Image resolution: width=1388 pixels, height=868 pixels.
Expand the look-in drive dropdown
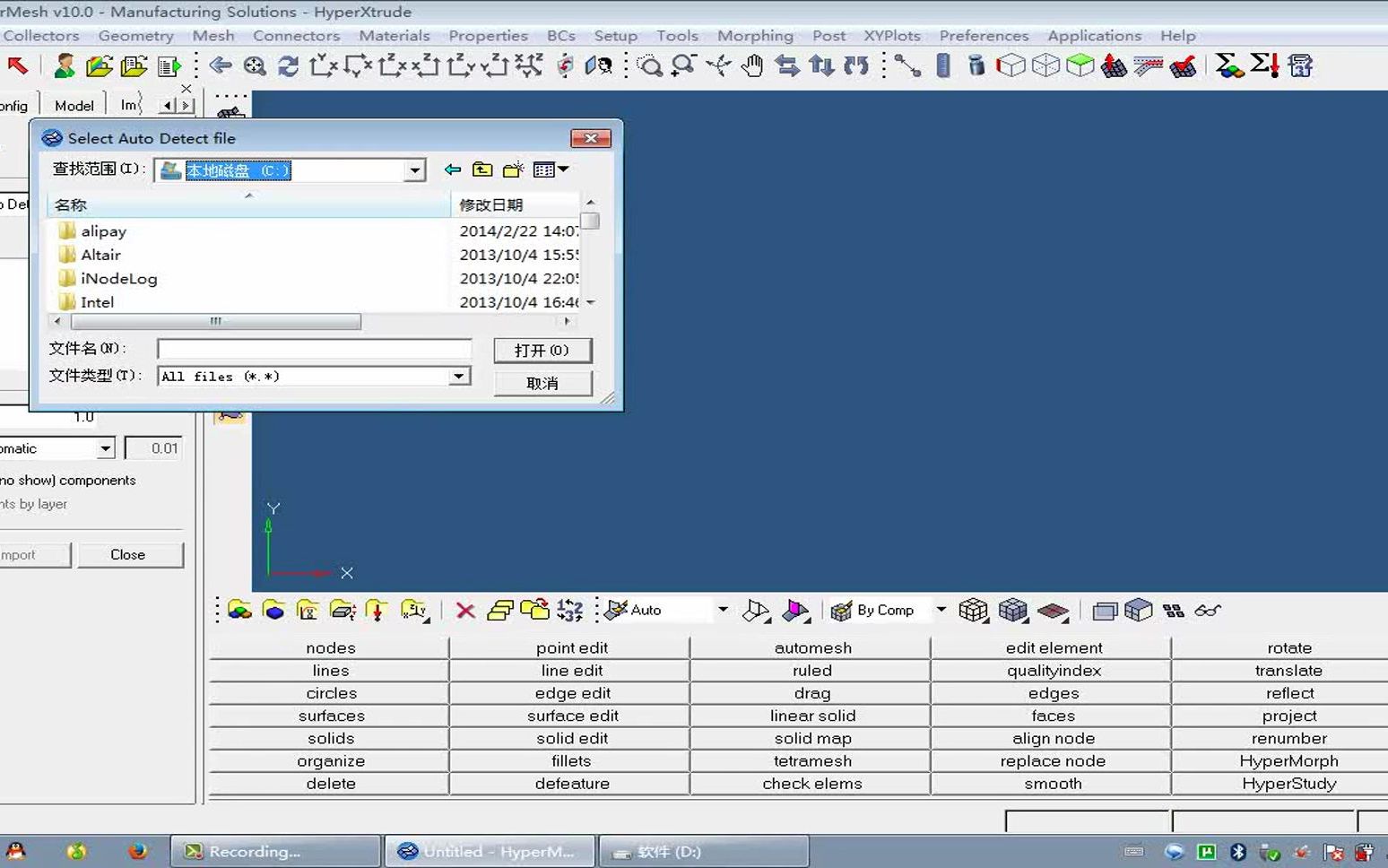[414, 170]
